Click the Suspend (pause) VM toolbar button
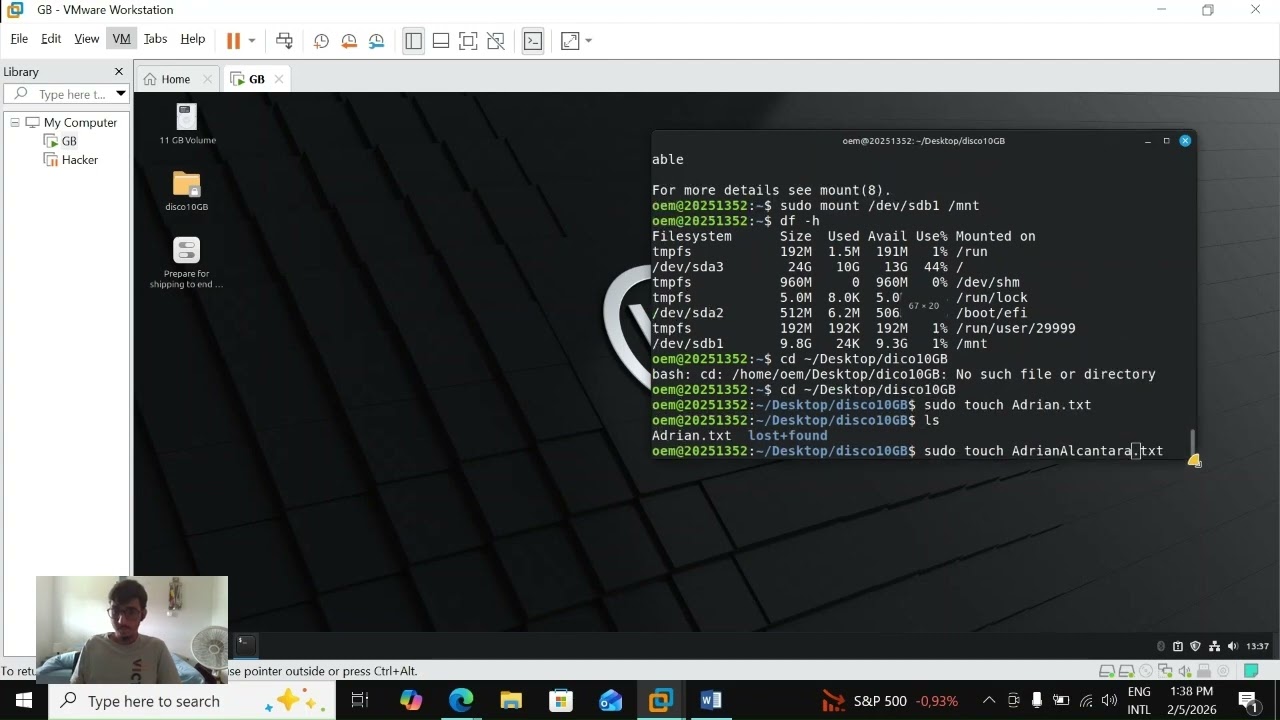 233,41
